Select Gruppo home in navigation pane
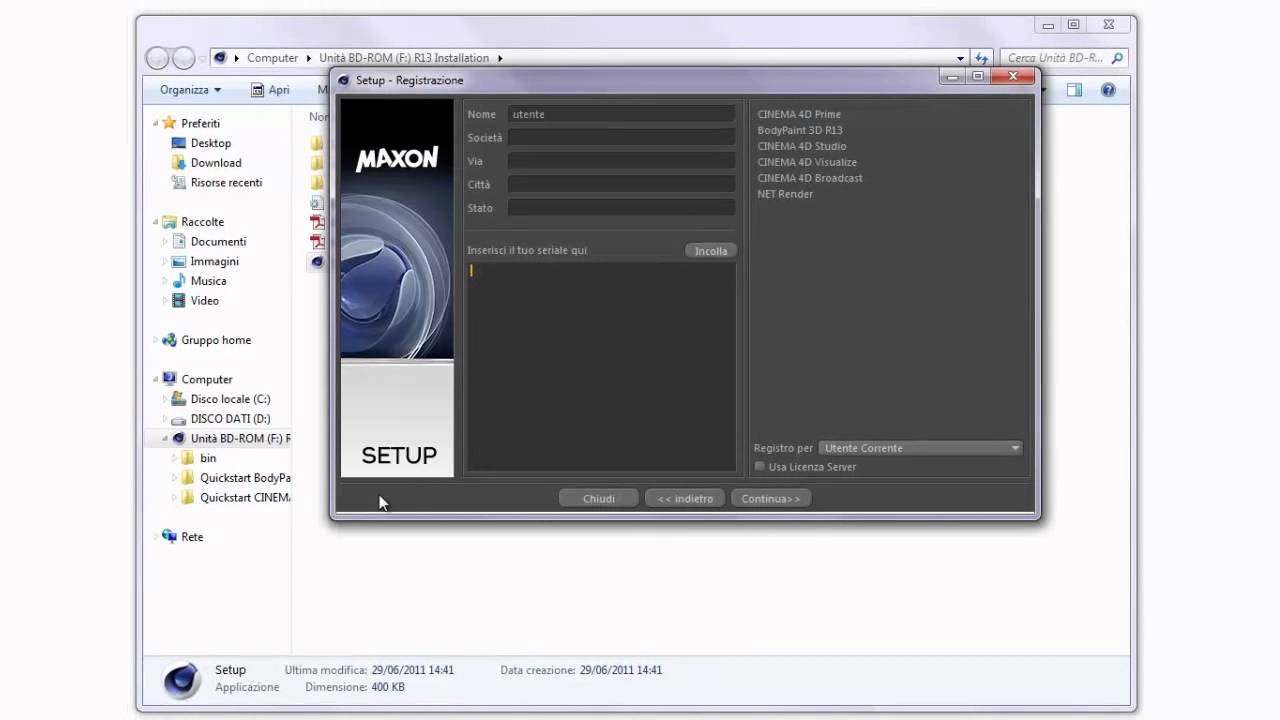This screenshot has height=720, width=1280. (216, 340)
